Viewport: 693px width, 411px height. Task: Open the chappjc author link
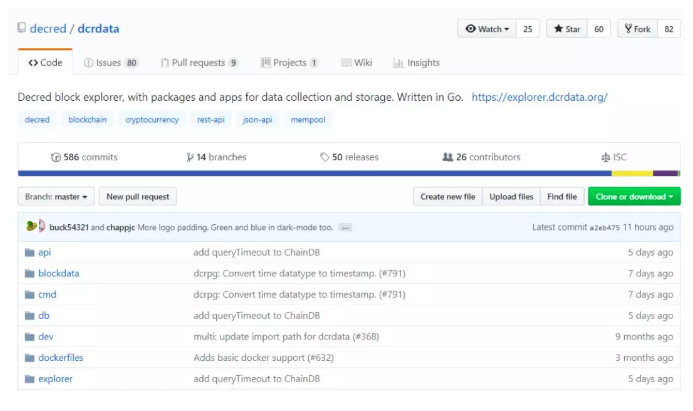click(121, 227)
